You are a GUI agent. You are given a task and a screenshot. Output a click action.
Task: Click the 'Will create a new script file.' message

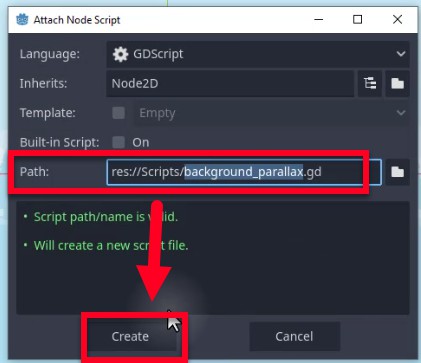click(111, 246)
